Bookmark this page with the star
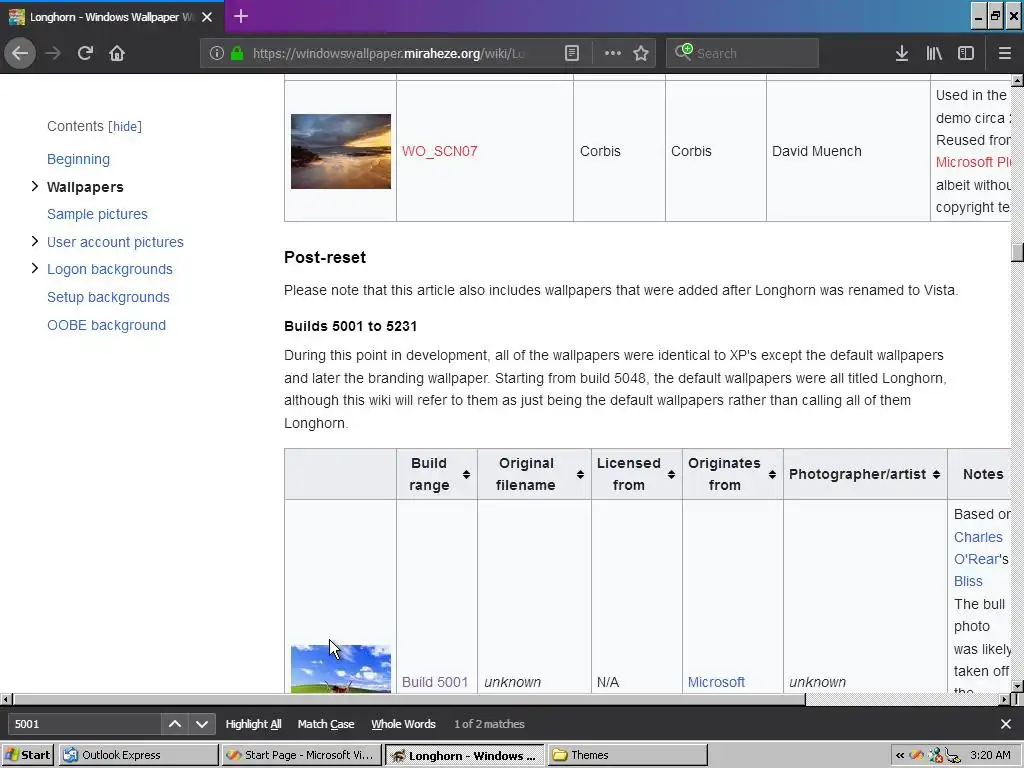This screenshot has width=1024, height=768. click(x=641, y=53)
